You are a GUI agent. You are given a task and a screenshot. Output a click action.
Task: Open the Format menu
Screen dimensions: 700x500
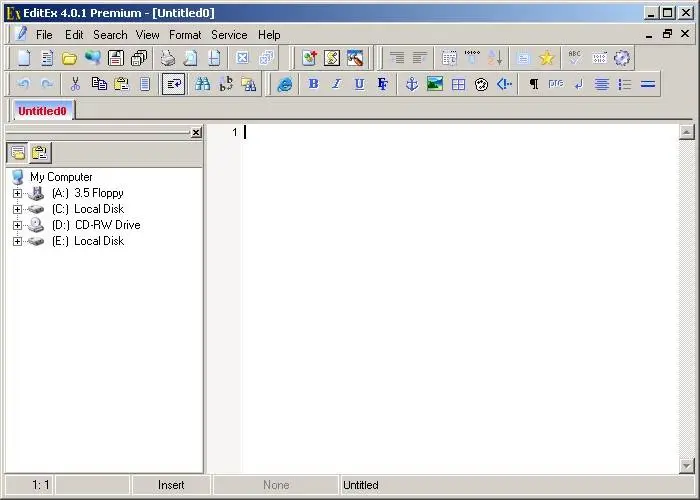click(x=185, y=35)
